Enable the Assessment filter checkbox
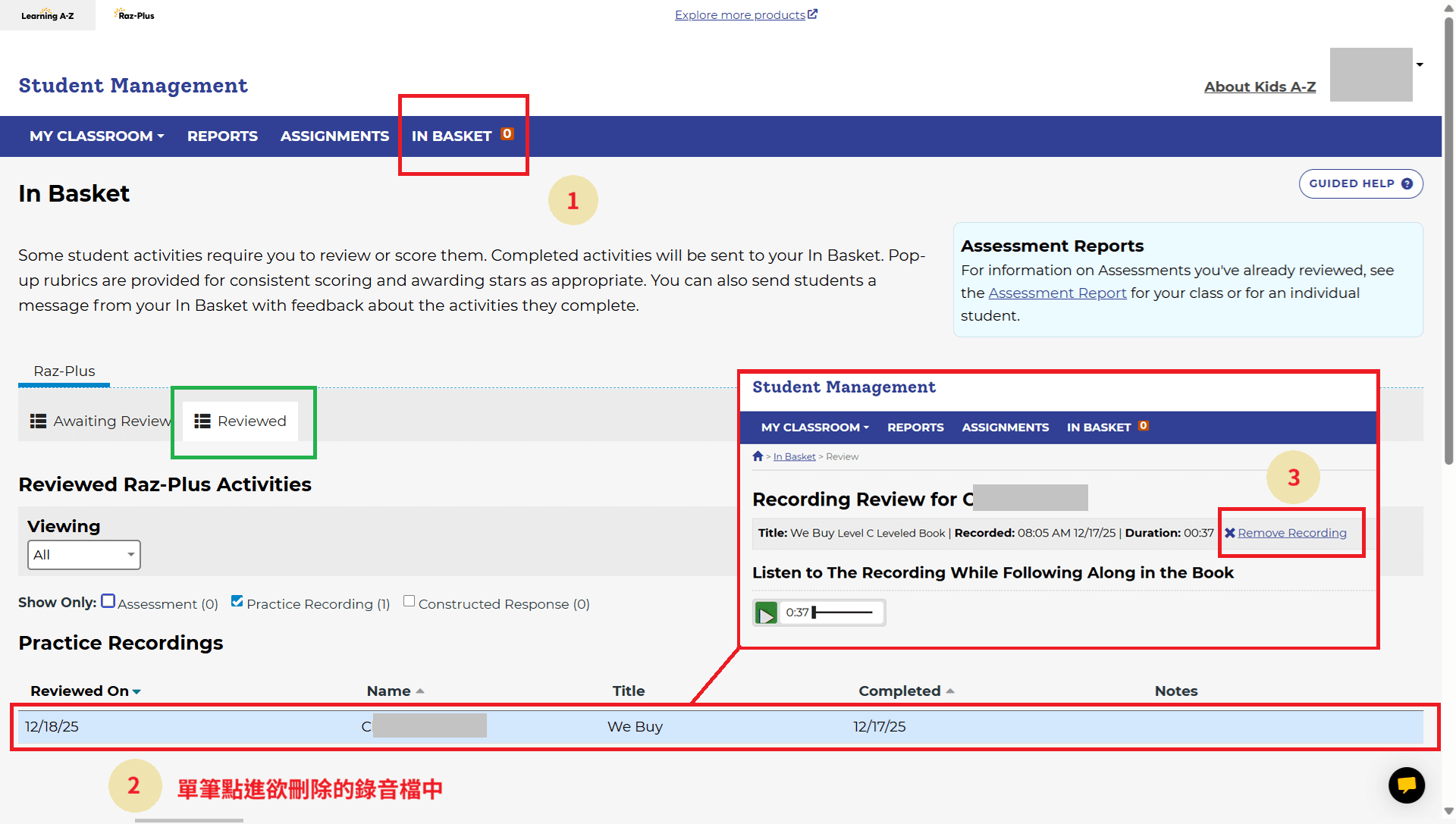 click(x=108, y=602)
